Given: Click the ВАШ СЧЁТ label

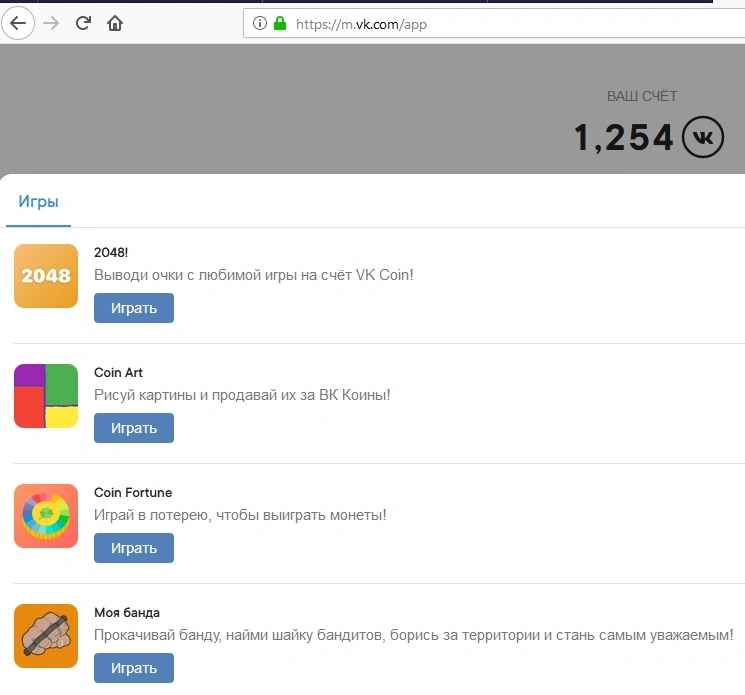Looking at the screenshot, I should point(642,96).
